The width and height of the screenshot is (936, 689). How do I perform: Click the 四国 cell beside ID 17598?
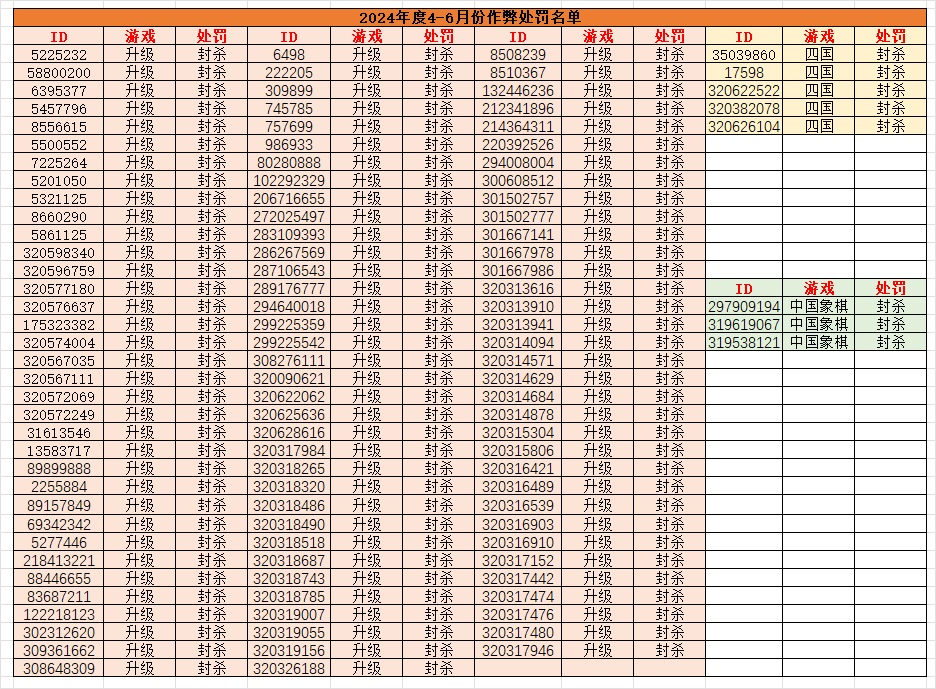click(x=818, y=73)
